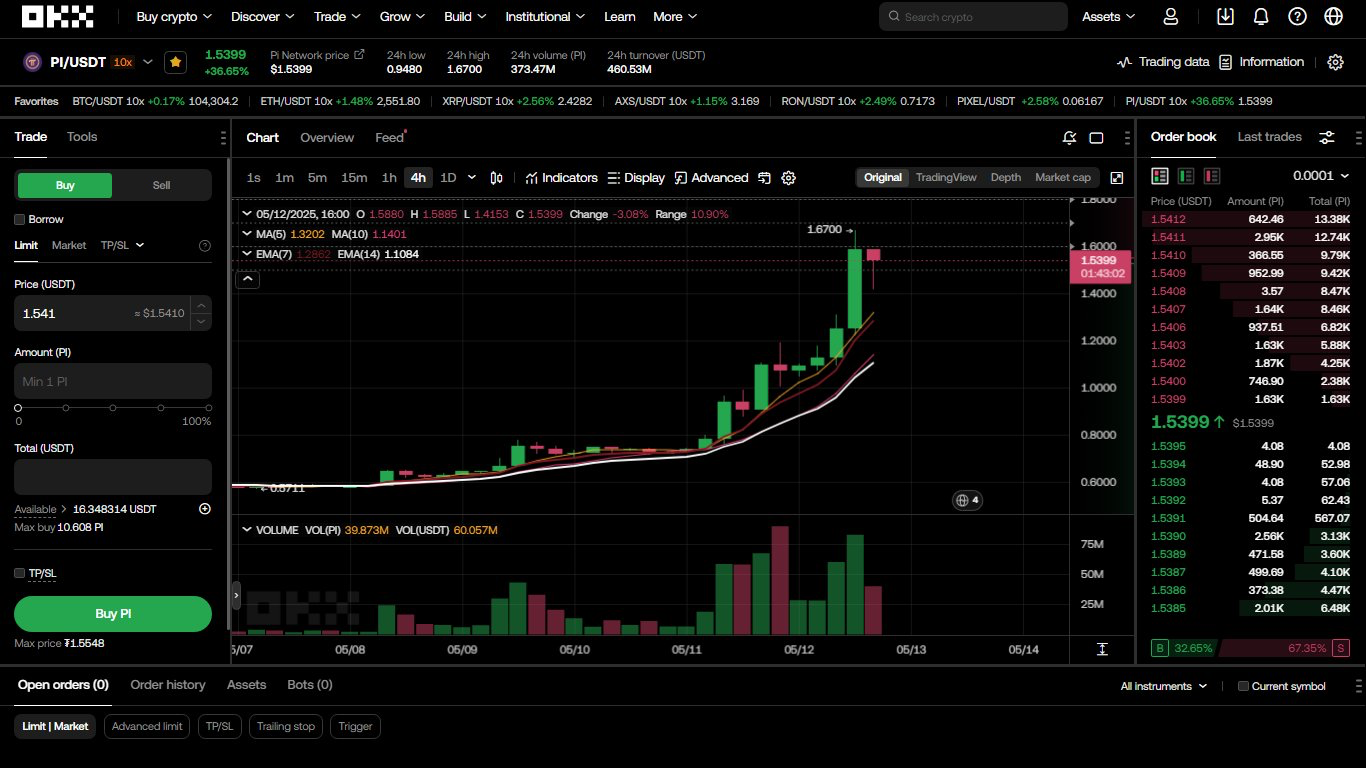
Task: Change order book precision 0.0001
Action: tap(1322, 176)
